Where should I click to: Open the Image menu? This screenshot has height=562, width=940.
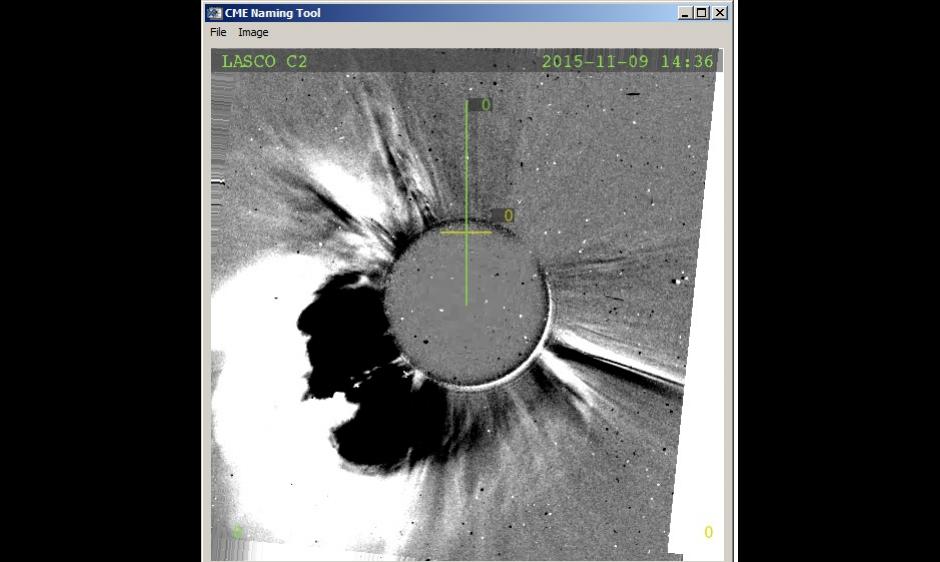click(x=253, y=32)
